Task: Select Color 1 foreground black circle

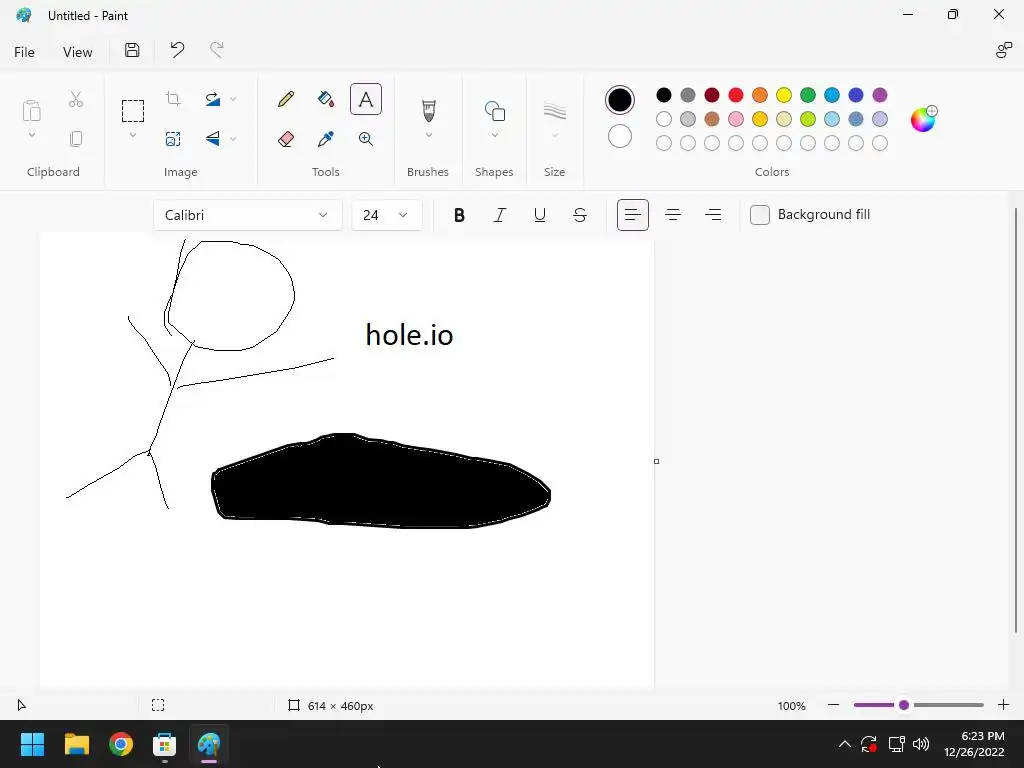Action: [620, 100]
